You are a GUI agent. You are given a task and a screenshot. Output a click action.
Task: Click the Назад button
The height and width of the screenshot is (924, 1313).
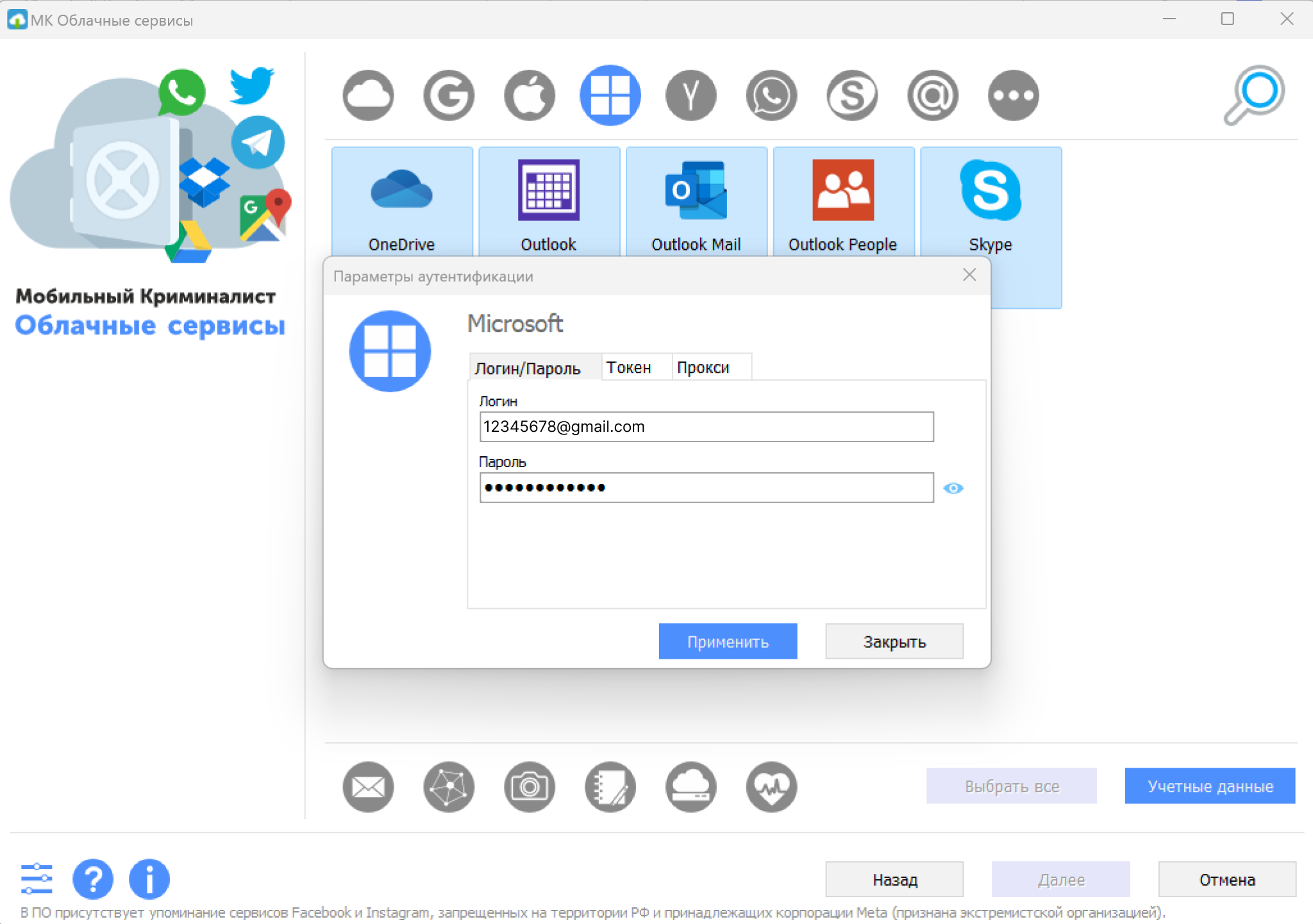(895, 880)
